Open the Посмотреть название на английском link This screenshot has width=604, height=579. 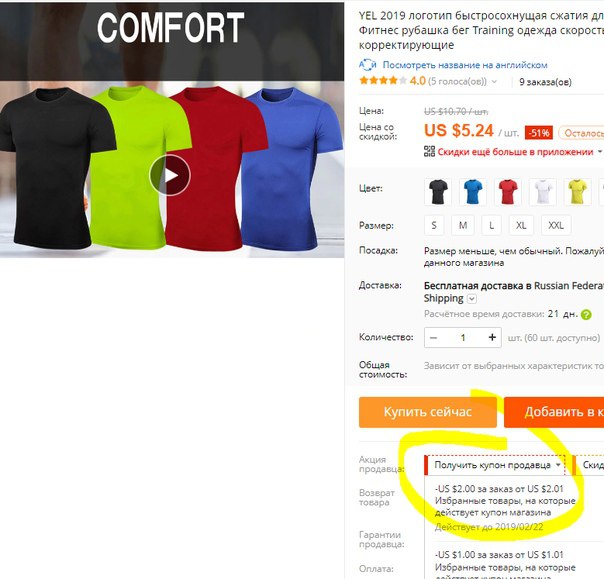(x=465, y=65)
